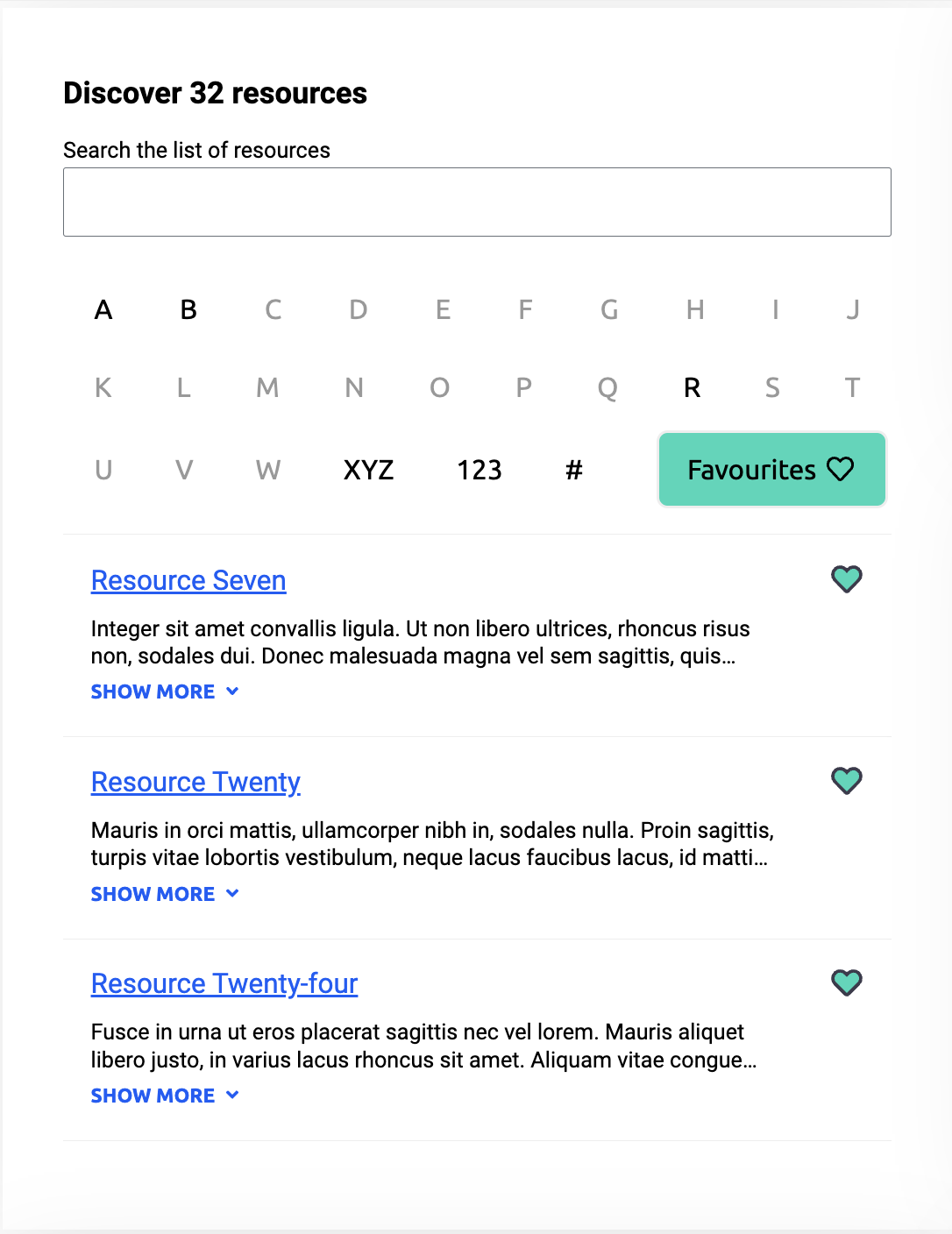Select the 123 filter
The height and width of the screenshot is (1234, 952).
pos(479,470)
